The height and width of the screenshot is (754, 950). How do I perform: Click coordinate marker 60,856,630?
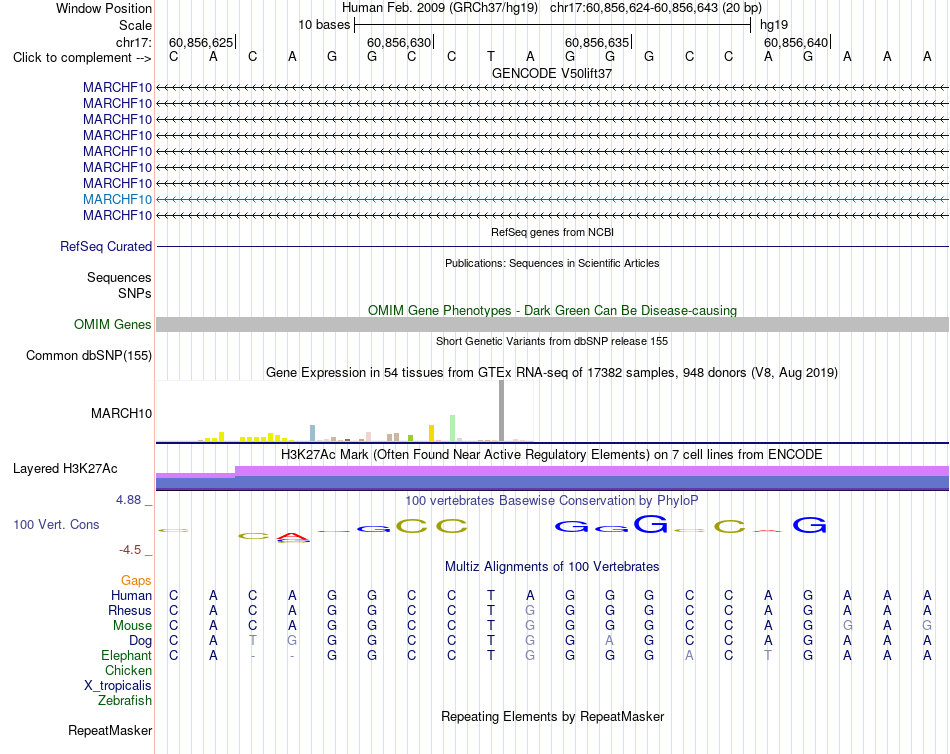pyautogui.click(x=399, y=42)
